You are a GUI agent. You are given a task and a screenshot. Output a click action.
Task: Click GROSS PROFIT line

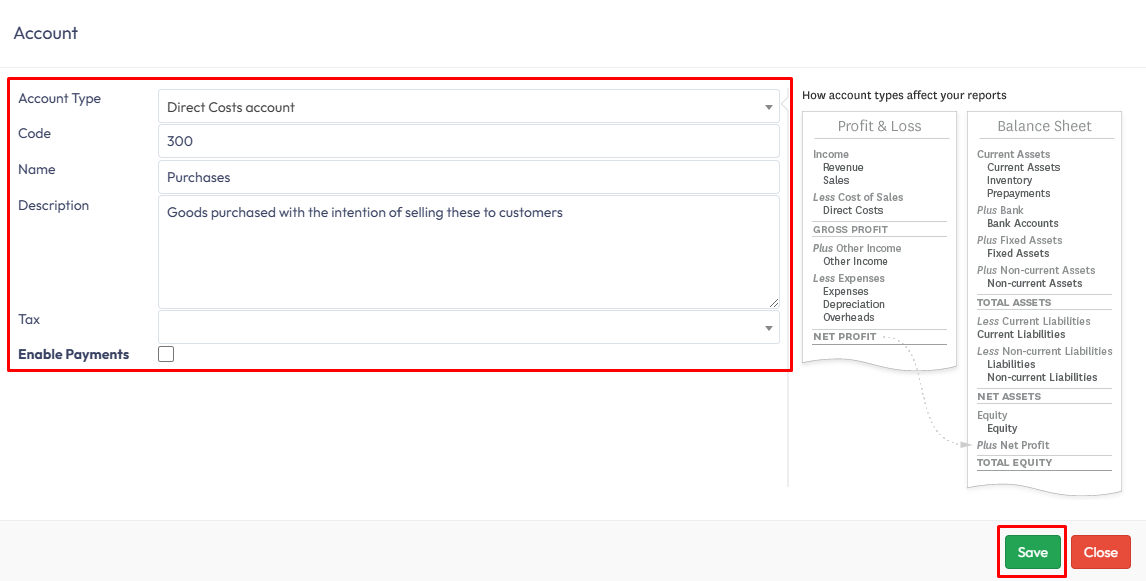(850, 229)
